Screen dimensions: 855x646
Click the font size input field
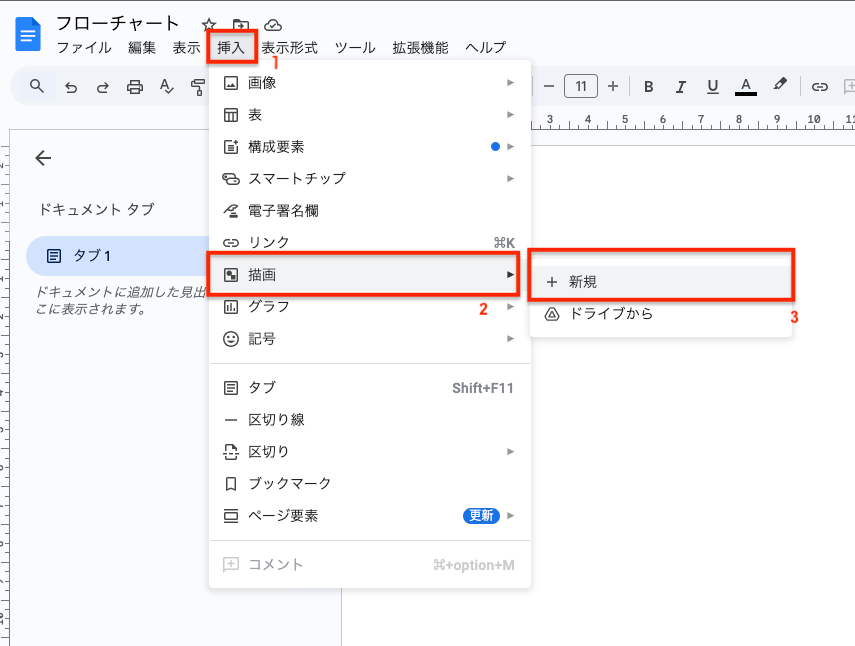pos(581,87)
